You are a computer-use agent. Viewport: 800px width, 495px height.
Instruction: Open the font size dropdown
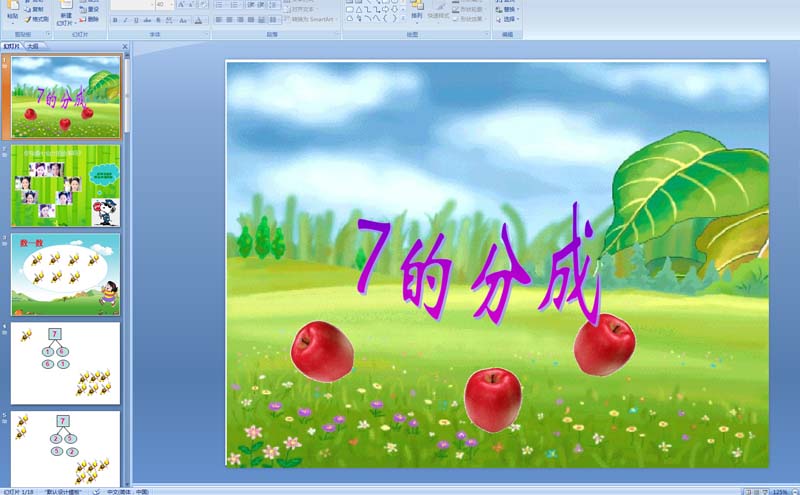click(x=170, y=5)
